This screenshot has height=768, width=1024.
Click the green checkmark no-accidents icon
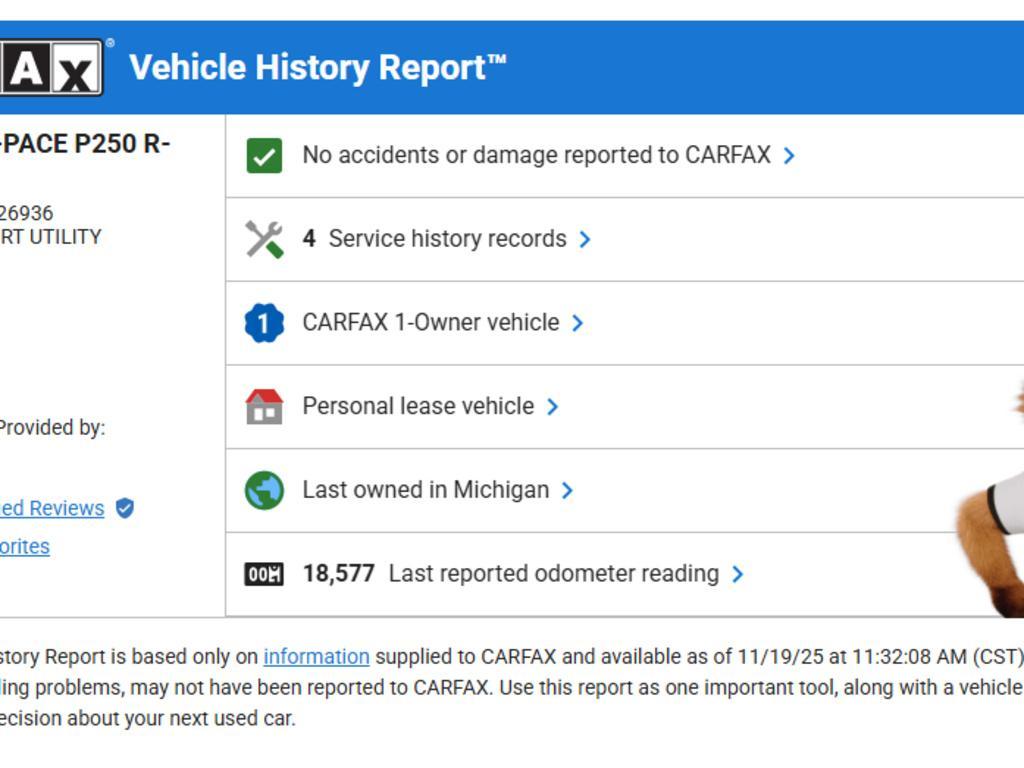click(264, 156)
